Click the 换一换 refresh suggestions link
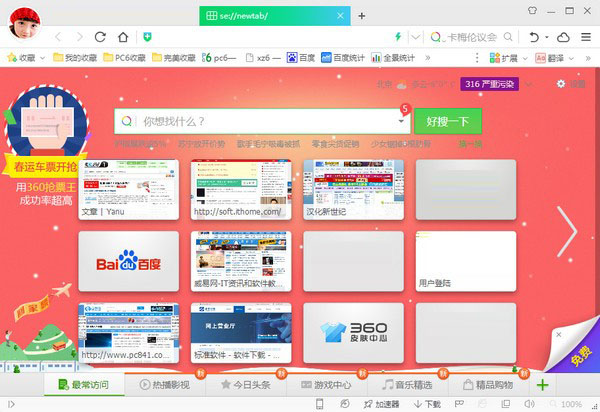Image resolution: width=600 pixels, height=412 pixels. [x=470, y=144]
